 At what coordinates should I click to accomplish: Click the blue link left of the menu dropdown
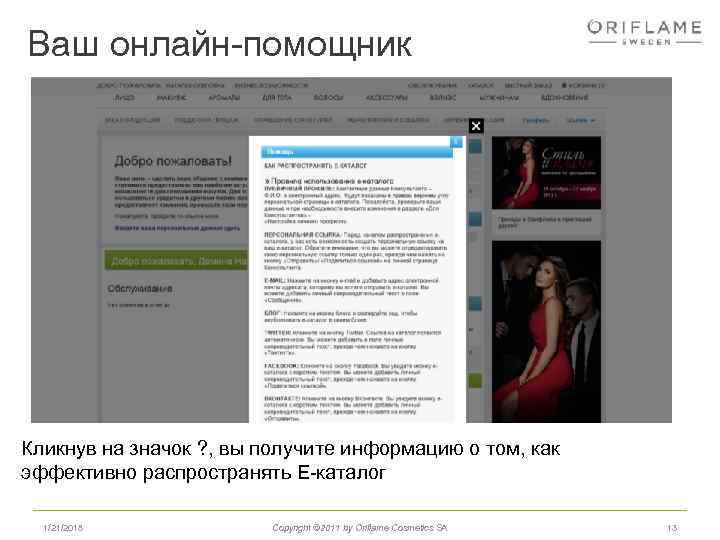pos(535,120)
